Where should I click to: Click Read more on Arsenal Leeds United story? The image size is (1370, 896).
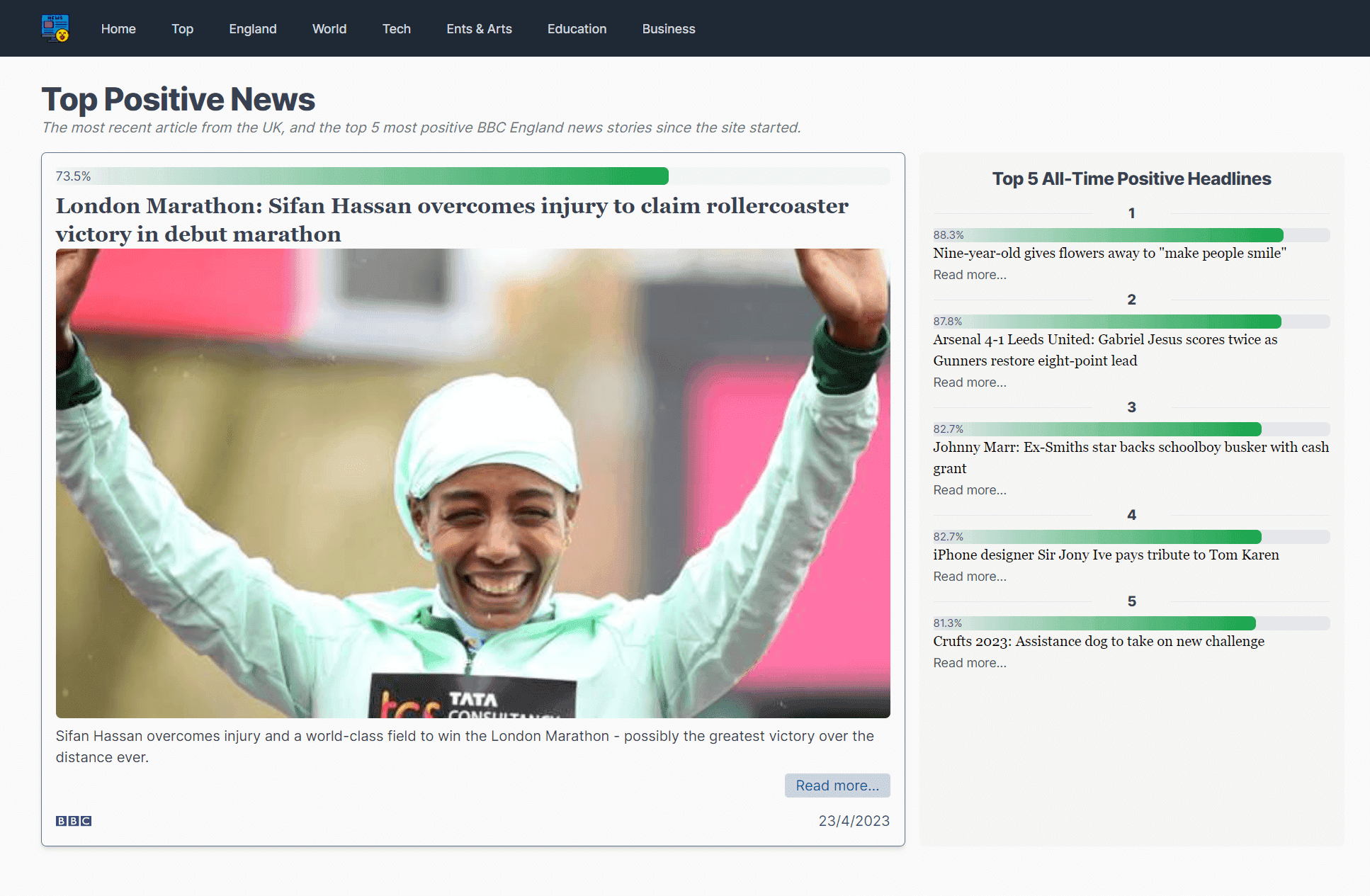968,382
